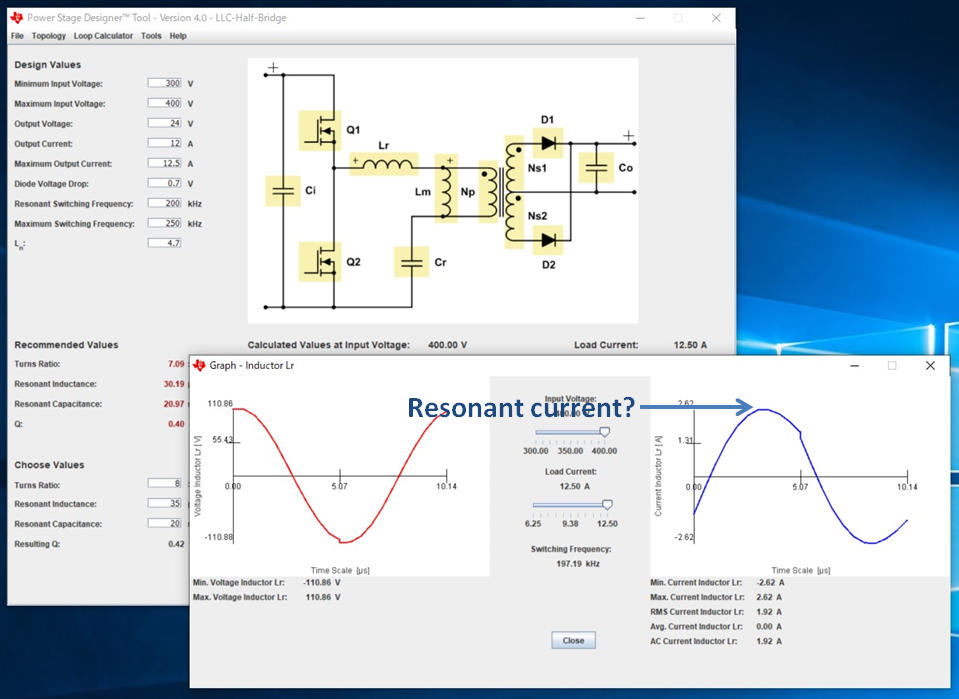Edit the Resonant Switching Frequency field
The height and width of the screenshot is (699, 959).
click(x=165, y=203)
